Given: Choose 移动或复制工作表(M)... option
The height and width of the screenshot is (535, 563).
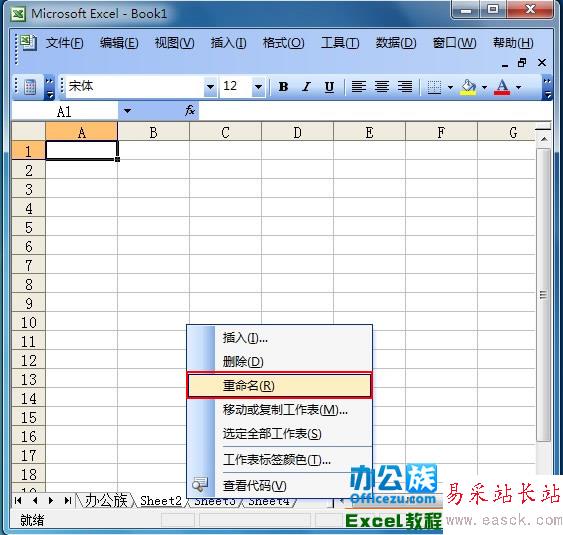Looking at the screenshot, I should [280, 410].
